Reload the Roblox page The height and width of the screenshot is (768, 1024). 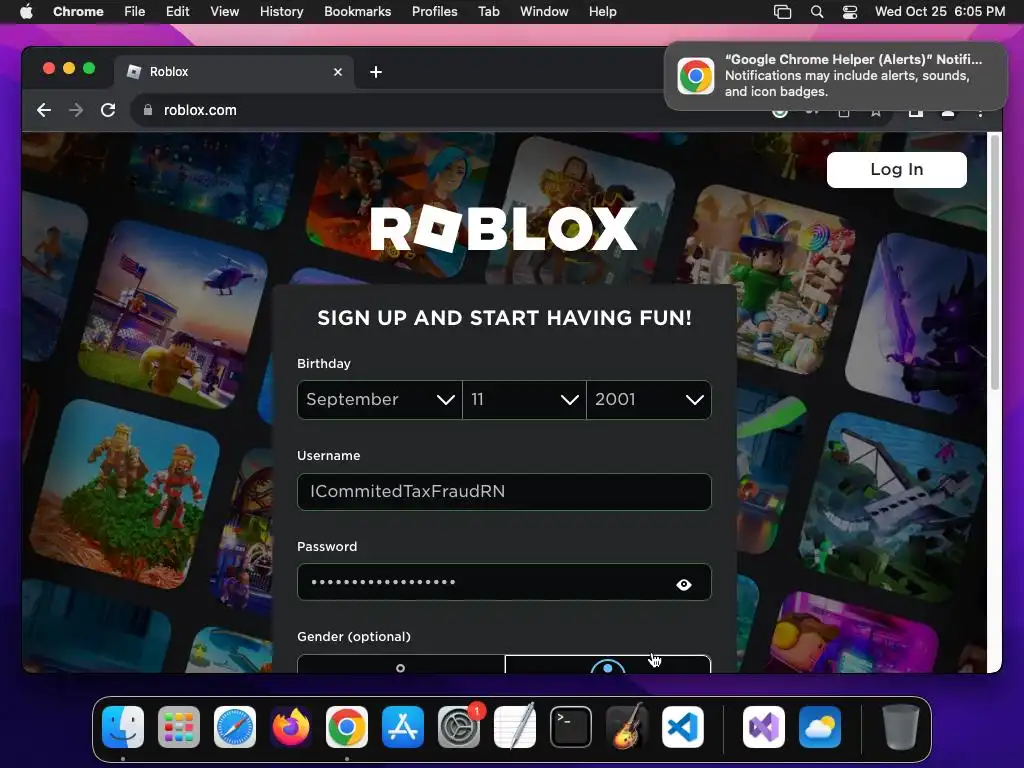click(x=108, y=110)
